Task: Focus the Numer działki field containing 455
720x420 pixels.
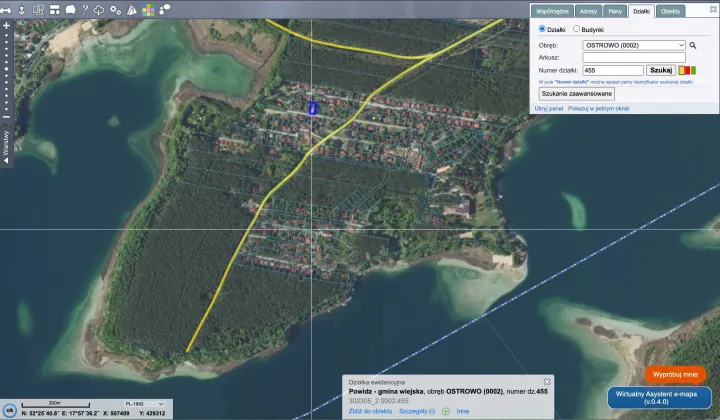Action: 613,70
